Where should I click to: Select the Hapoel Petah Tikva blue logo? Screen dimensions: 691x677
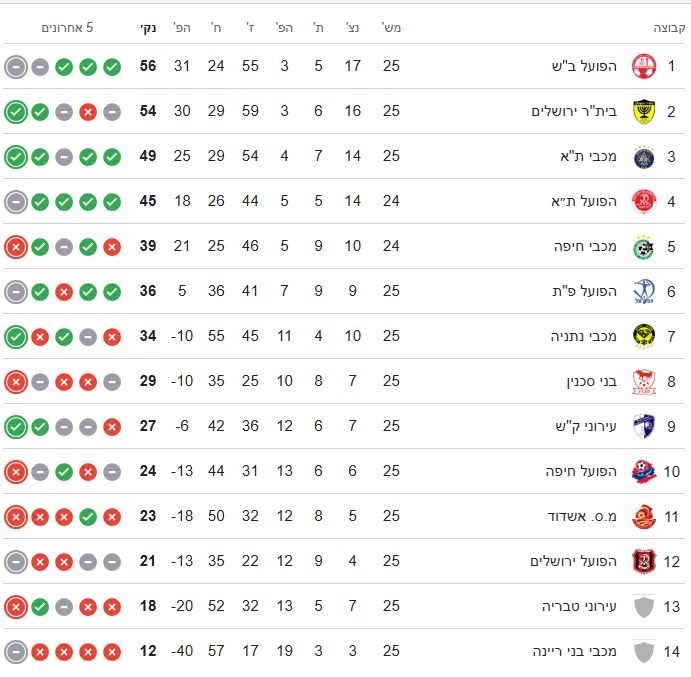[x=644, y=292]
